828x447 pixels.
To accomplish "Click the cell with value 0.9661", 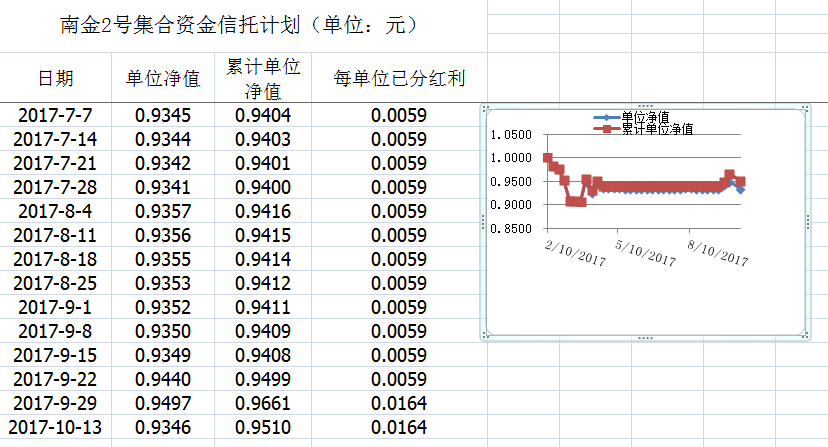I will pyautogui.click(x=263, y=403).
